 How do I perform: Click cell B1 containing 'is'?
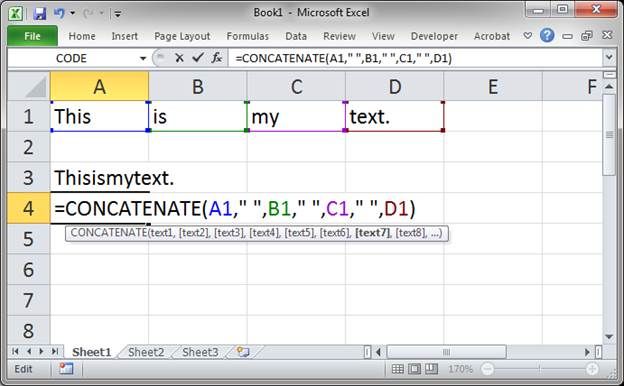198,116
